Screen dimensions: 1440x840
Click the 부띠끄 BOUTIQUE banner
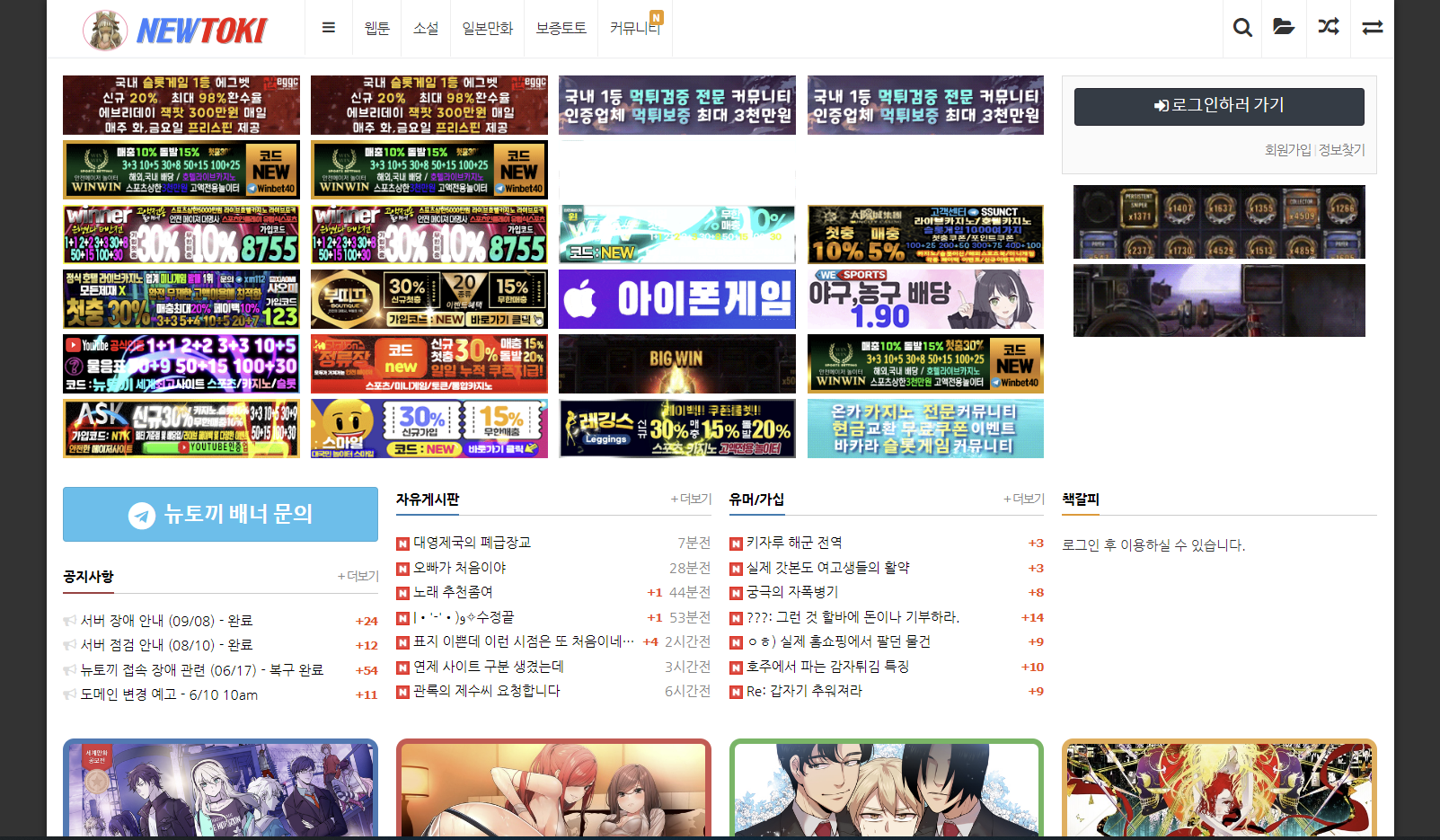click(x=429, y=299)
